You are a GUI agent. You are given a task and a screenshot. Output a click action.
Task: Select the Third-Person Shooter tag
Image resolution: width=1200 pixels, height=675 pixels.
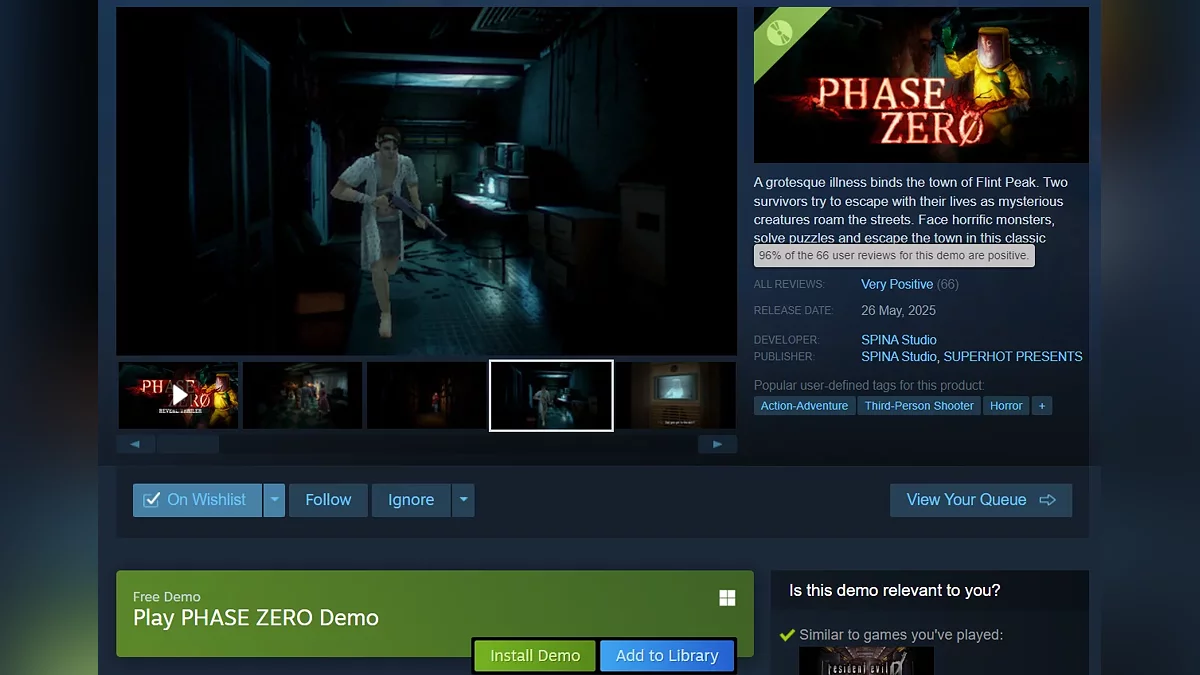pyautogui.click(x=920, y=406)
